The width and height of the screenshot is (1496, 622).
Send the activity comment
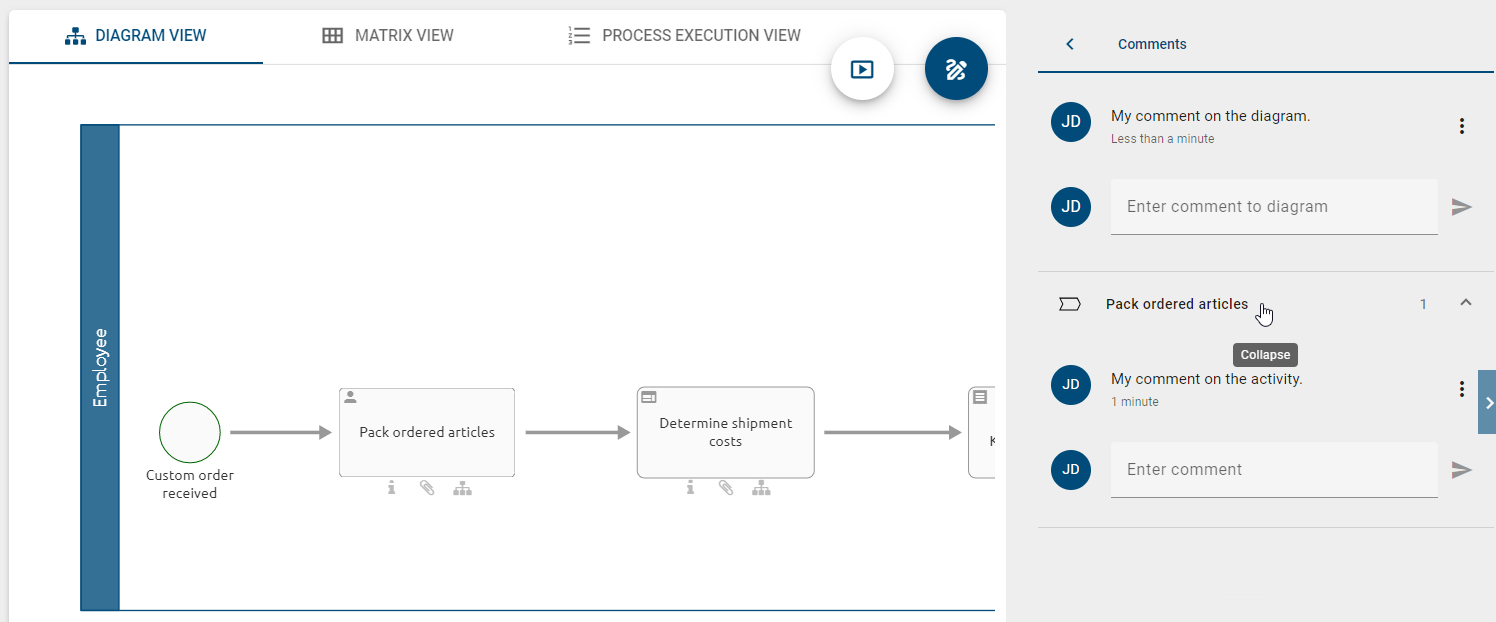1462,470
